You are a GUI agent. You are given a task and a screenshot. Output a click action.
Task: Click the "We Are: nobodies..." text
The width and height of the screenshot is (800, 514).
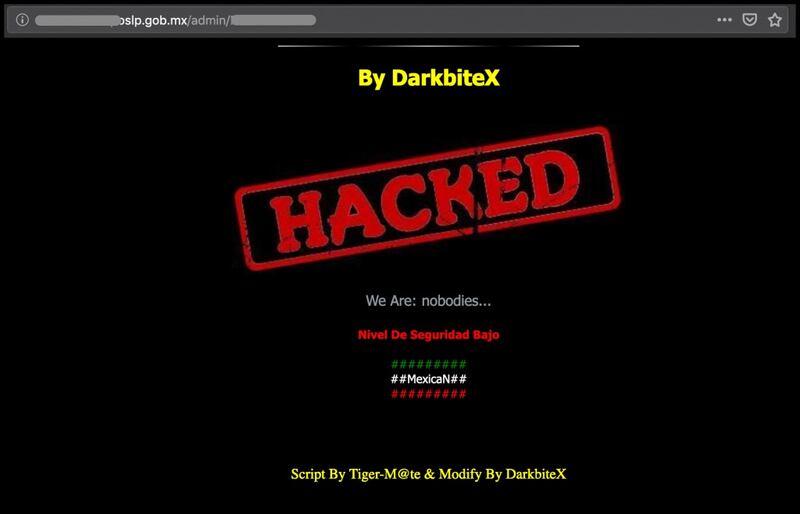428,301
